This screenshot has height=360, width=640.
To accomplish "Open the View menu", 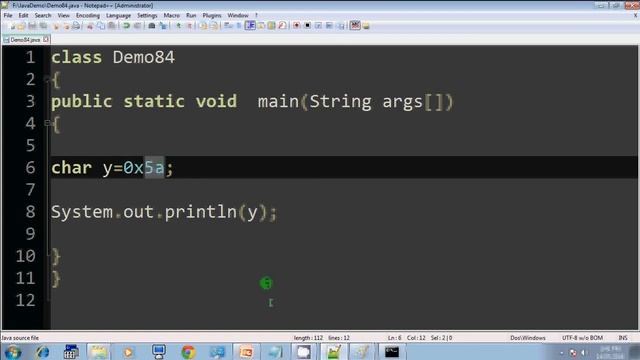I will (63, 15).
